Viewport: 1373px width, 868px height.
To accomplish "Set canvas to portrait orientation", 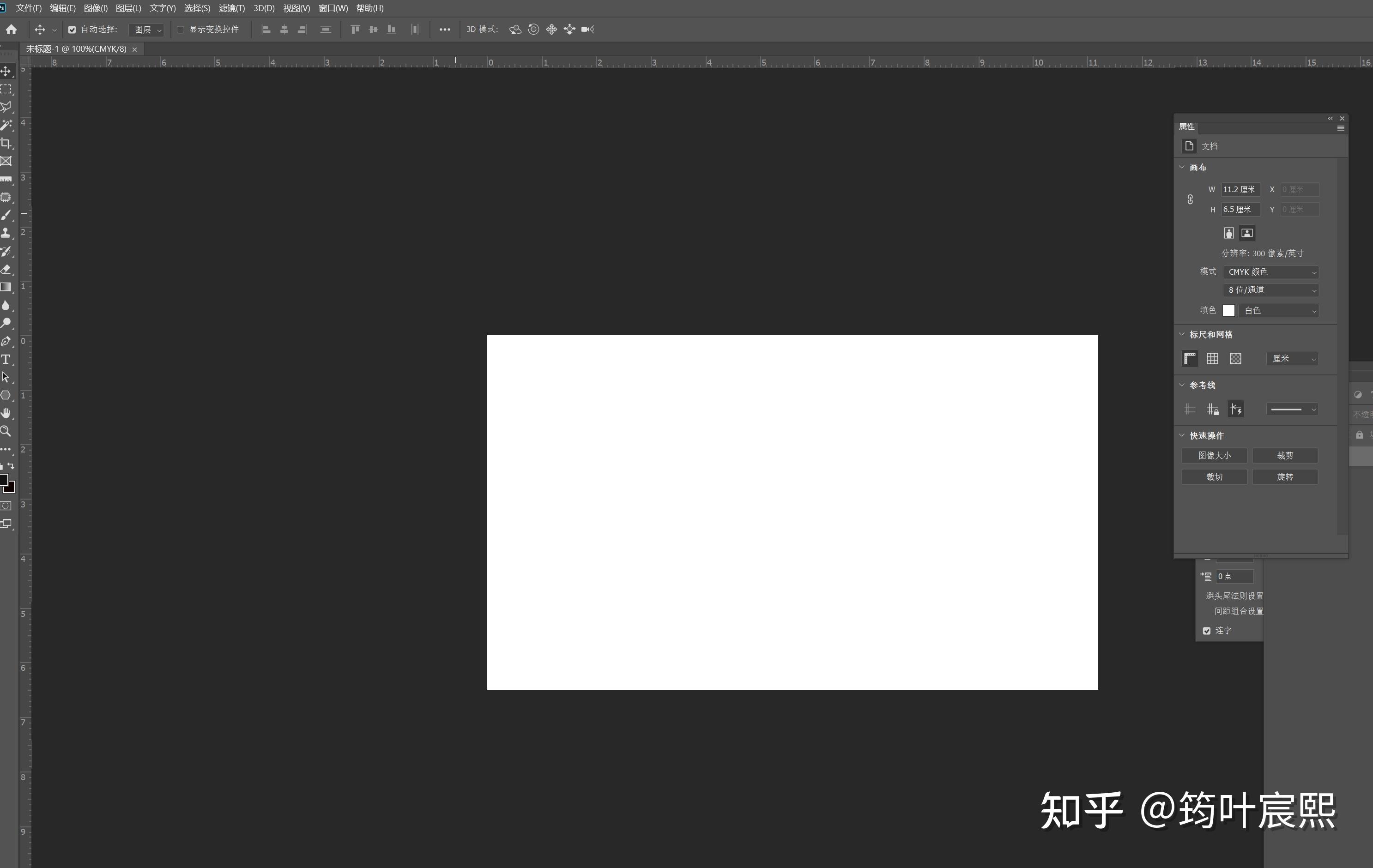I will pyautogui.click(x=1229, y=233).
